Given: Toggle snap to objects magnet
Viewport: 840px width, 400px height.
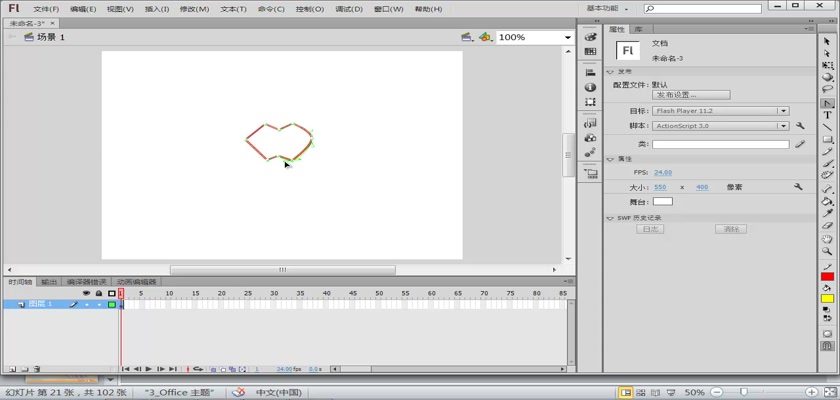Looking at the screenshot, I should coord(827,346).
